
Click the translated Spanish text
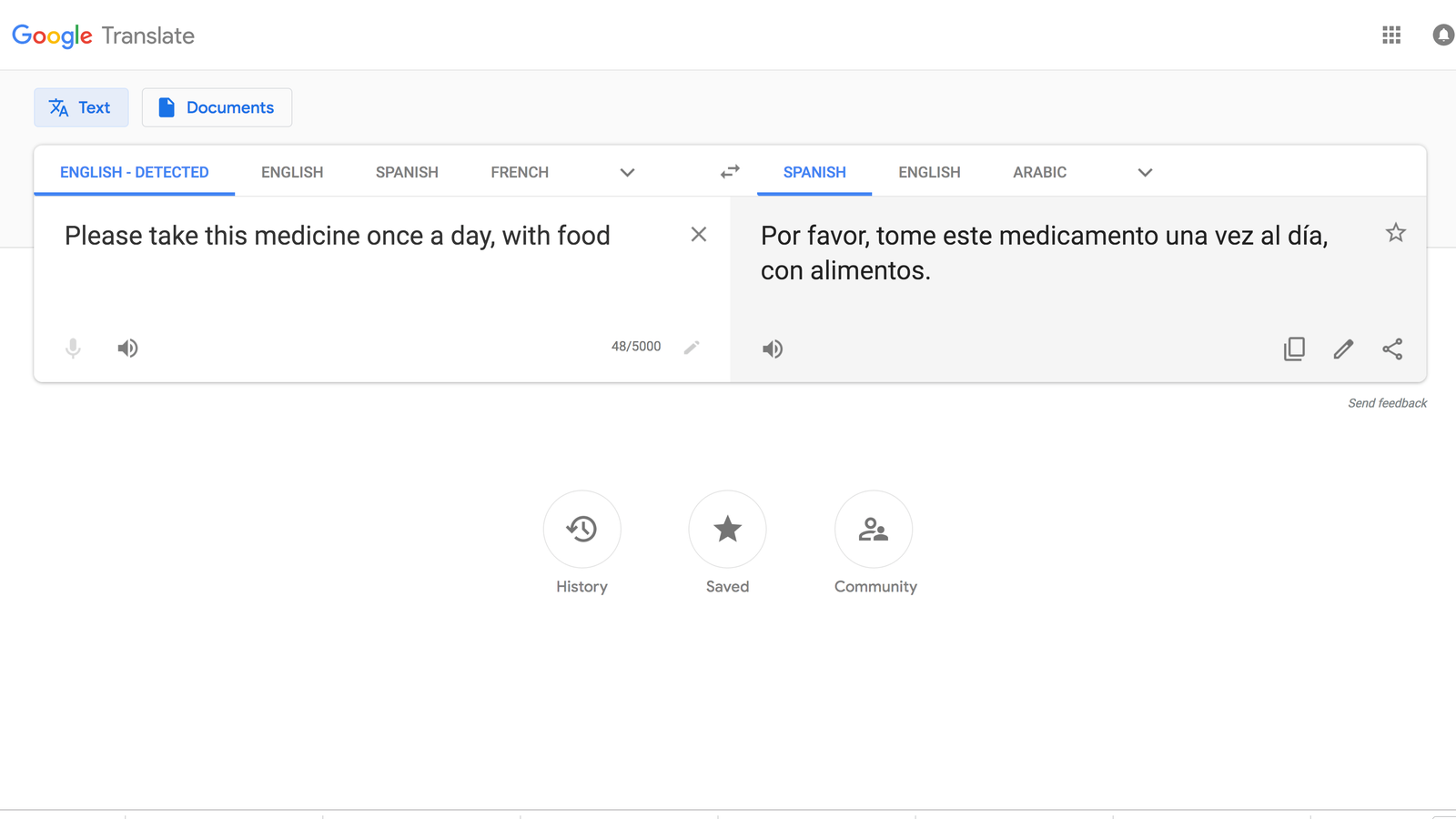click(x=1044, y=253)
